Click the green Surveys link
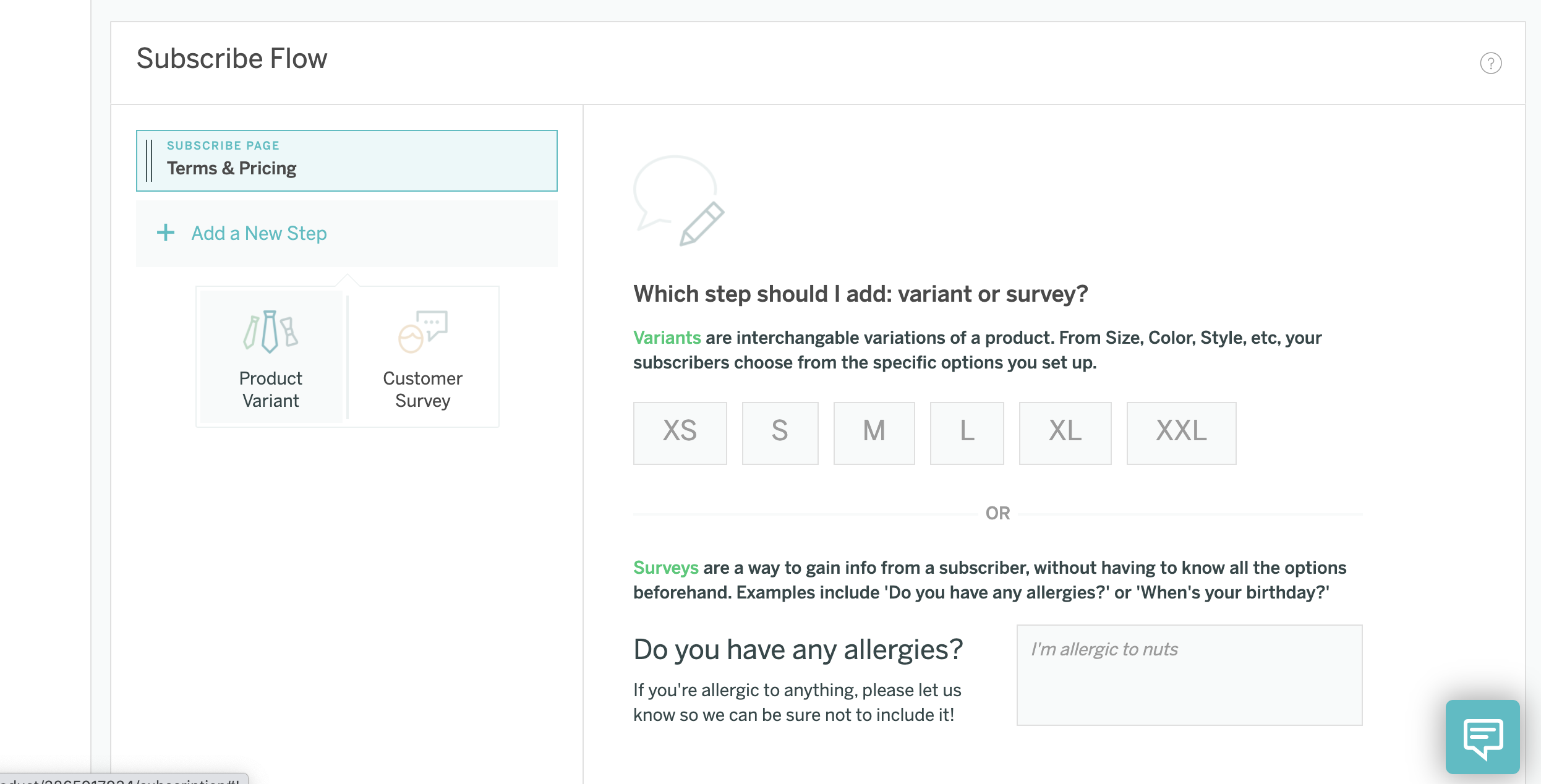 (x=665, y=568)
